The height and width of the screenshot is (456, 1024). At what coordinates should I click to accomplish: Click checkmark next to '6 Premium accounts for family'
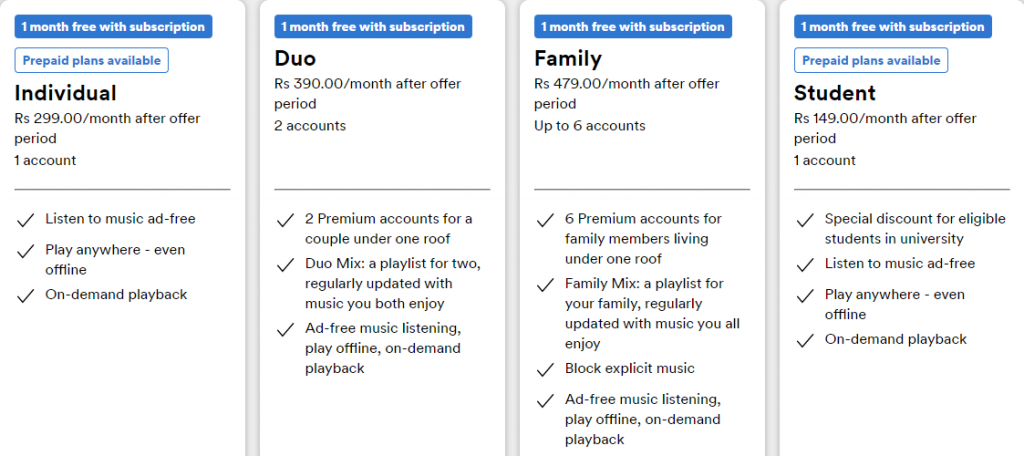pos(545,220)
